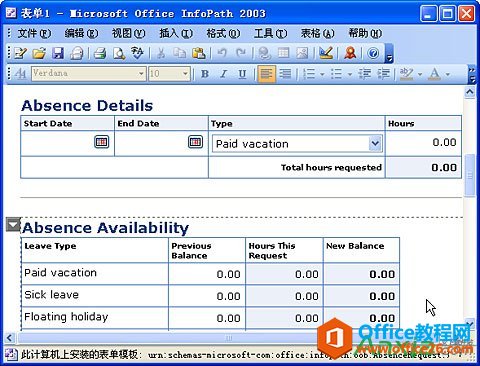This screenshot has width=480, height=366.
Task: Run spelling check with the ABC checkmark icon
Action: 137,53
